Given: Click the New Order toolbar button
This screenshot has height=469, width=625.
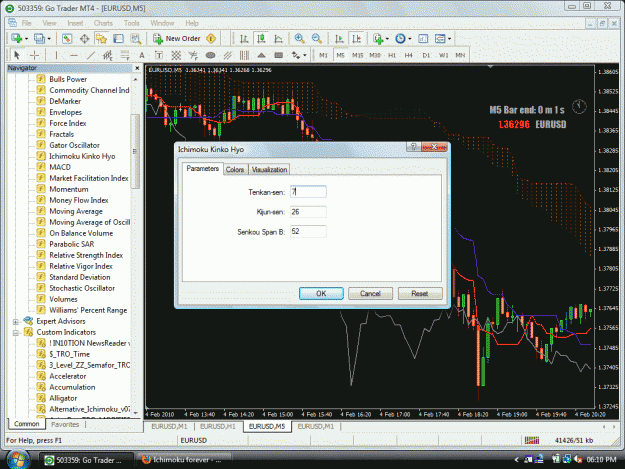Looking at the screenshot, I should pos(176,39).
